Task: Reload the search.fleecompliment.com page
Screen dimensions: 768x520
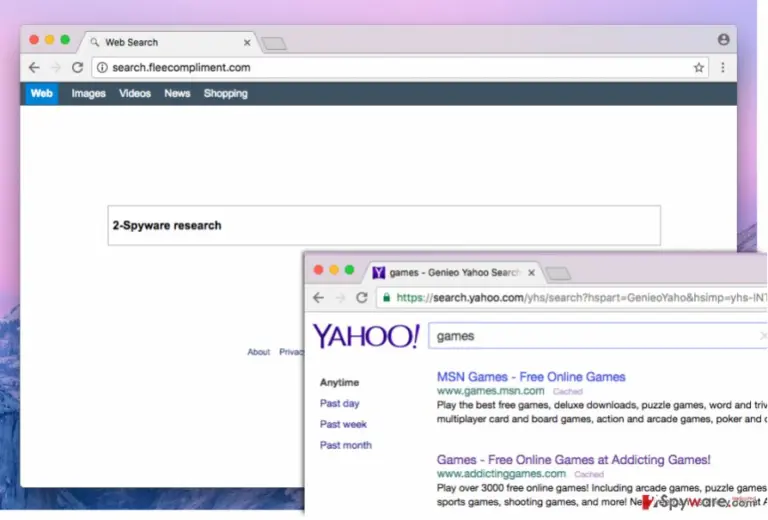Action: [x=77, y=68]
